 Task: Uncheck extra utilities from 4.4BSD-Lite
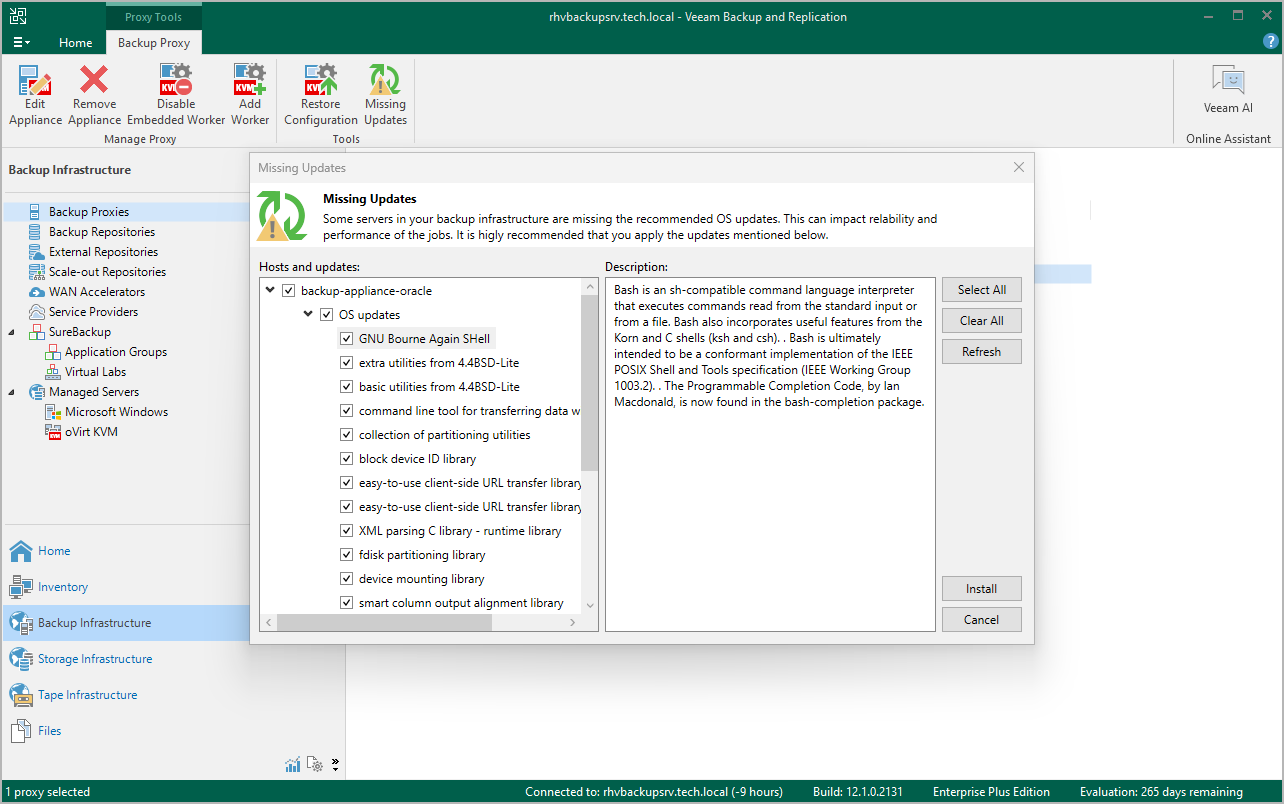[347, 363]
